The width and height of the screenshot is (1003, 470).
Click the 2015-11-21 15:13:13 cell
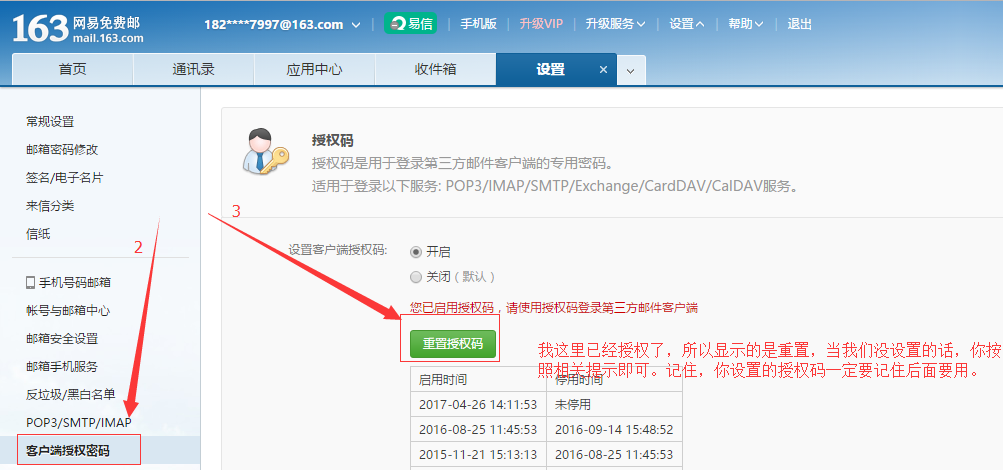click(x=478, y=454)
